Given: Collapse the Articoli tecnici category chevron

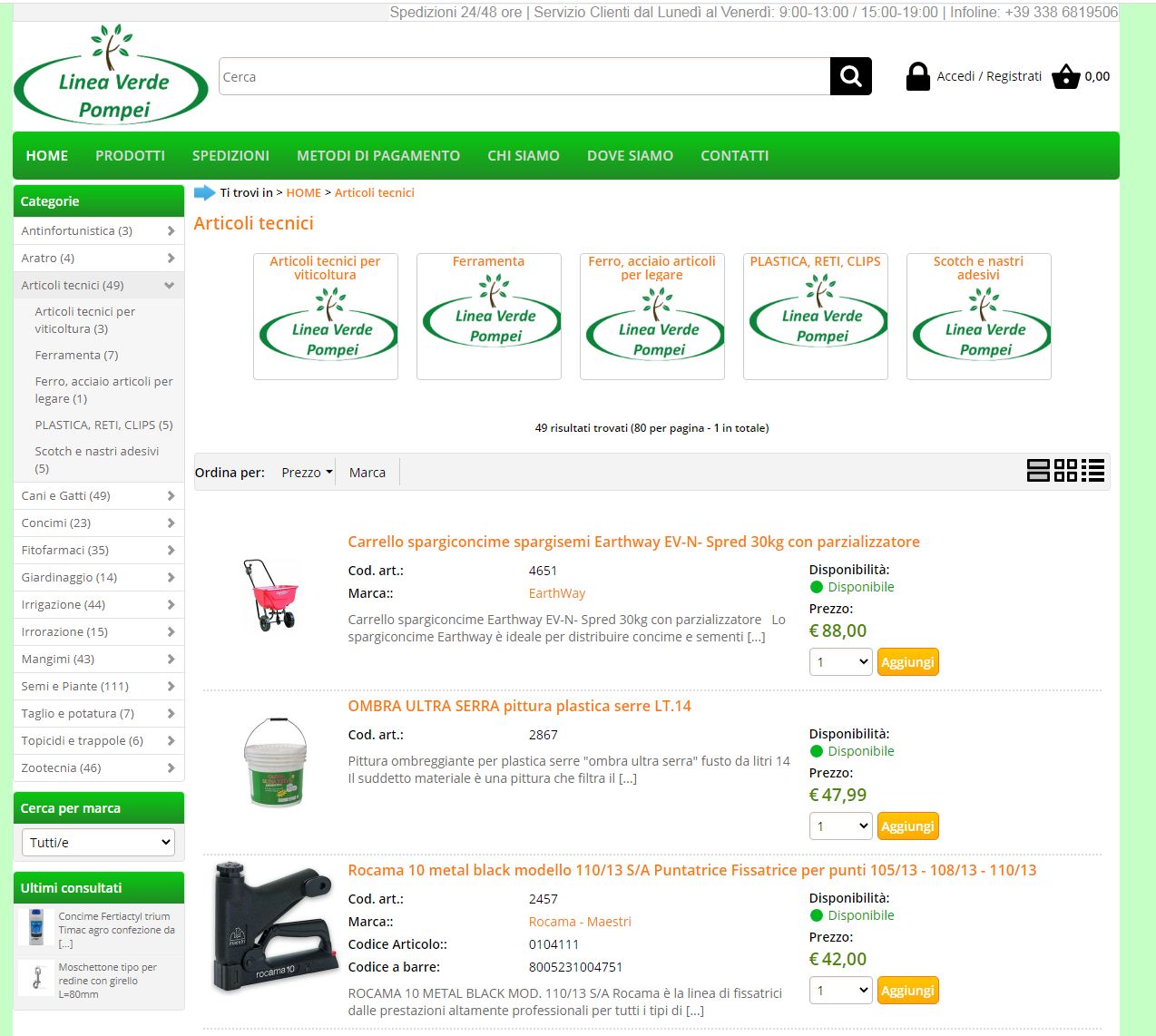Looking at the screenshot, I should [170, 286].
